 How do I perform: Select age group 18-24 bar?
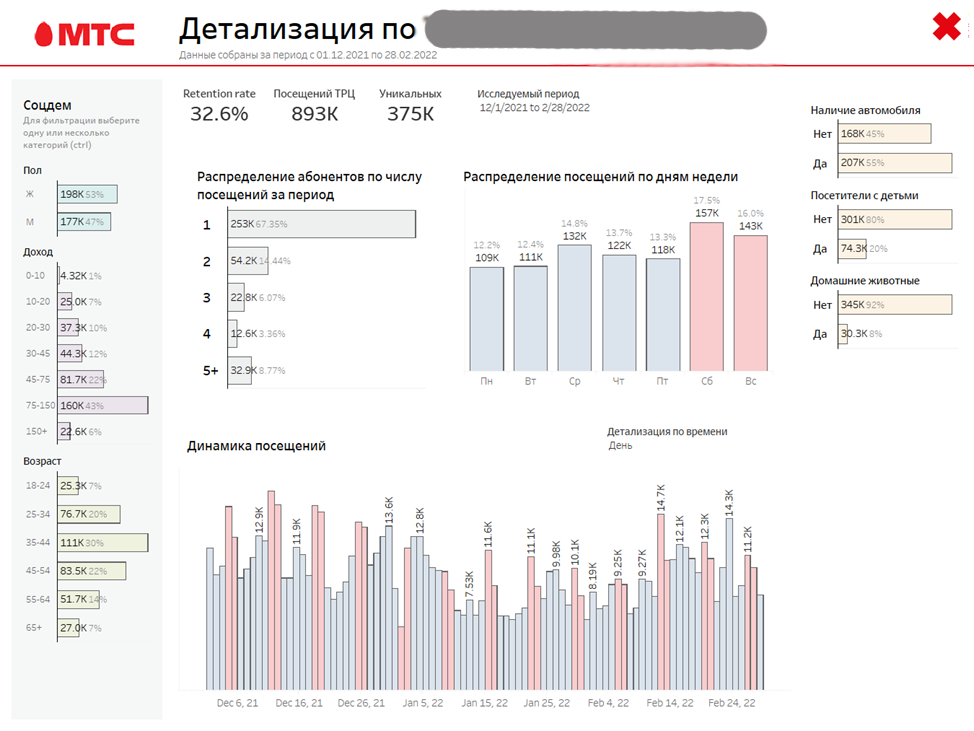tap(70, 487)
